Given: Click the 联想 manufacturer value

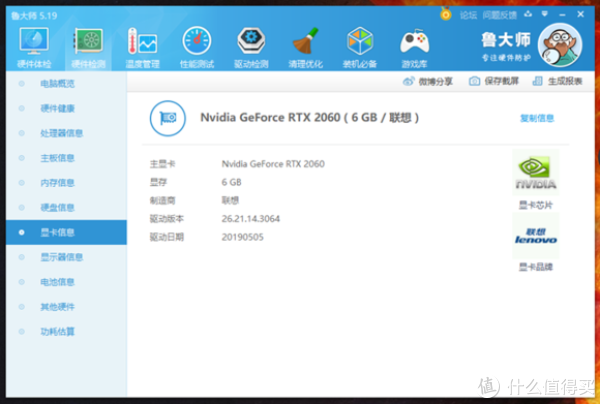Looking at the screenshot, I should point(230,200).
